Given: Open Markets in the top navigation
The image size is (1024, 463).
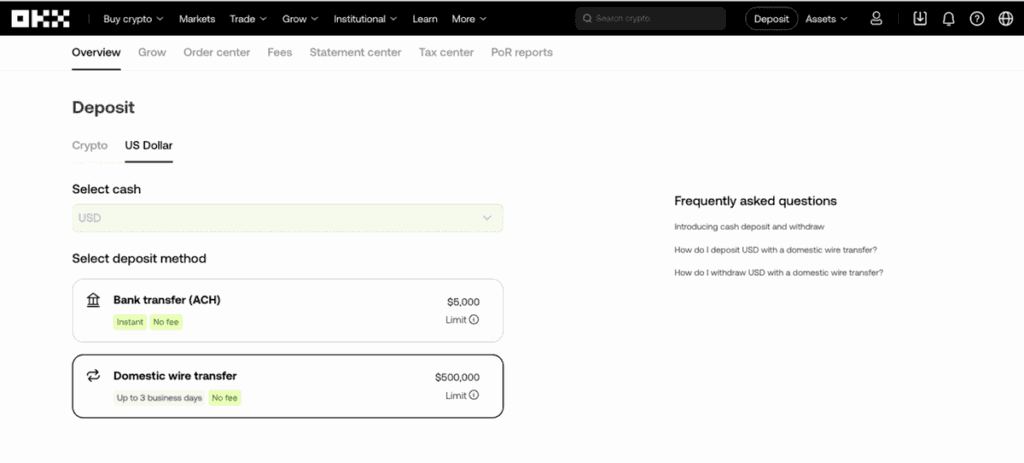Looking at the screenshot, I should coord(197,19).
